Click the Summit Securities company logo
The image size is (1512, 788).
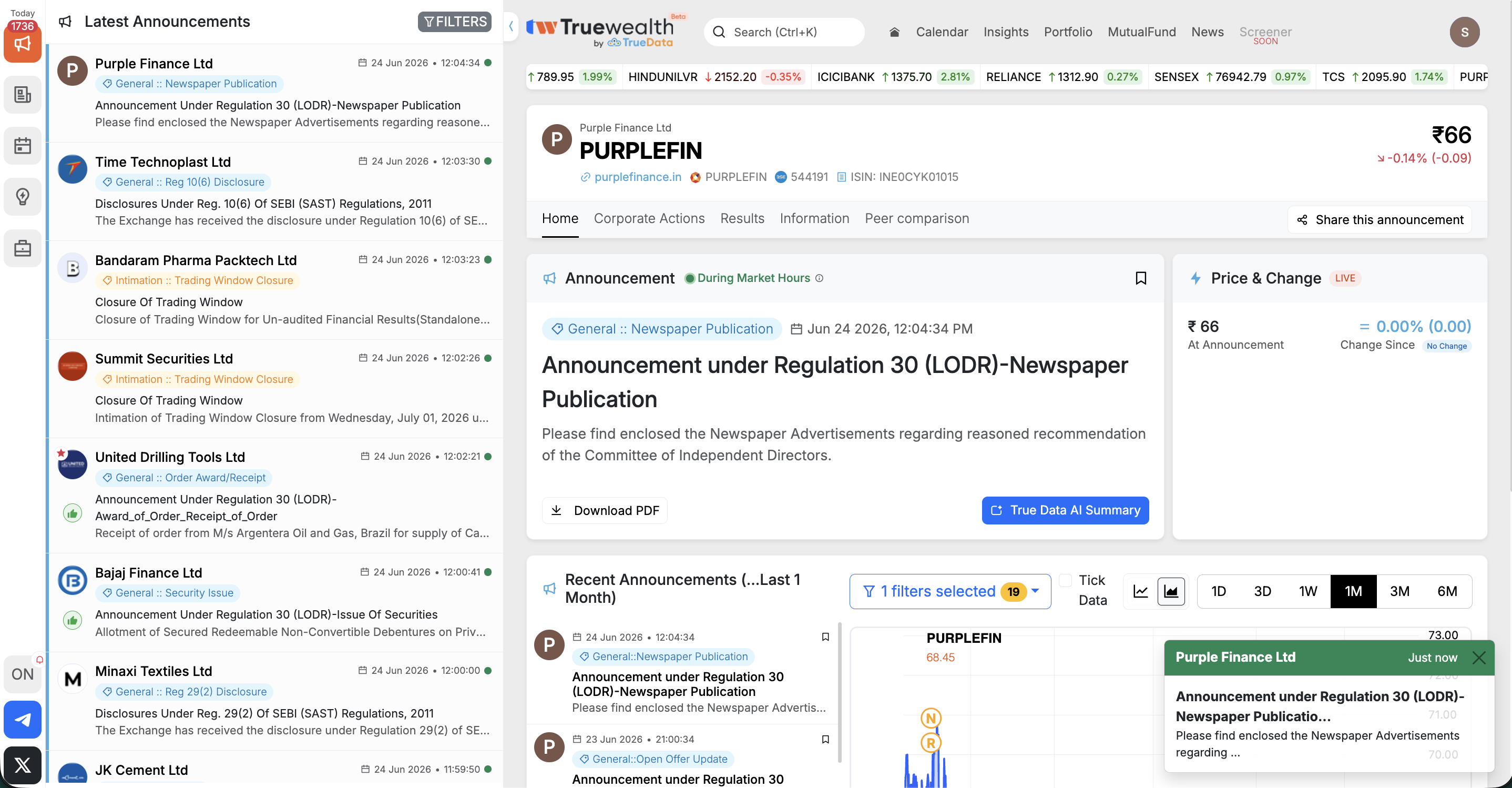click(x=72, y=367)
